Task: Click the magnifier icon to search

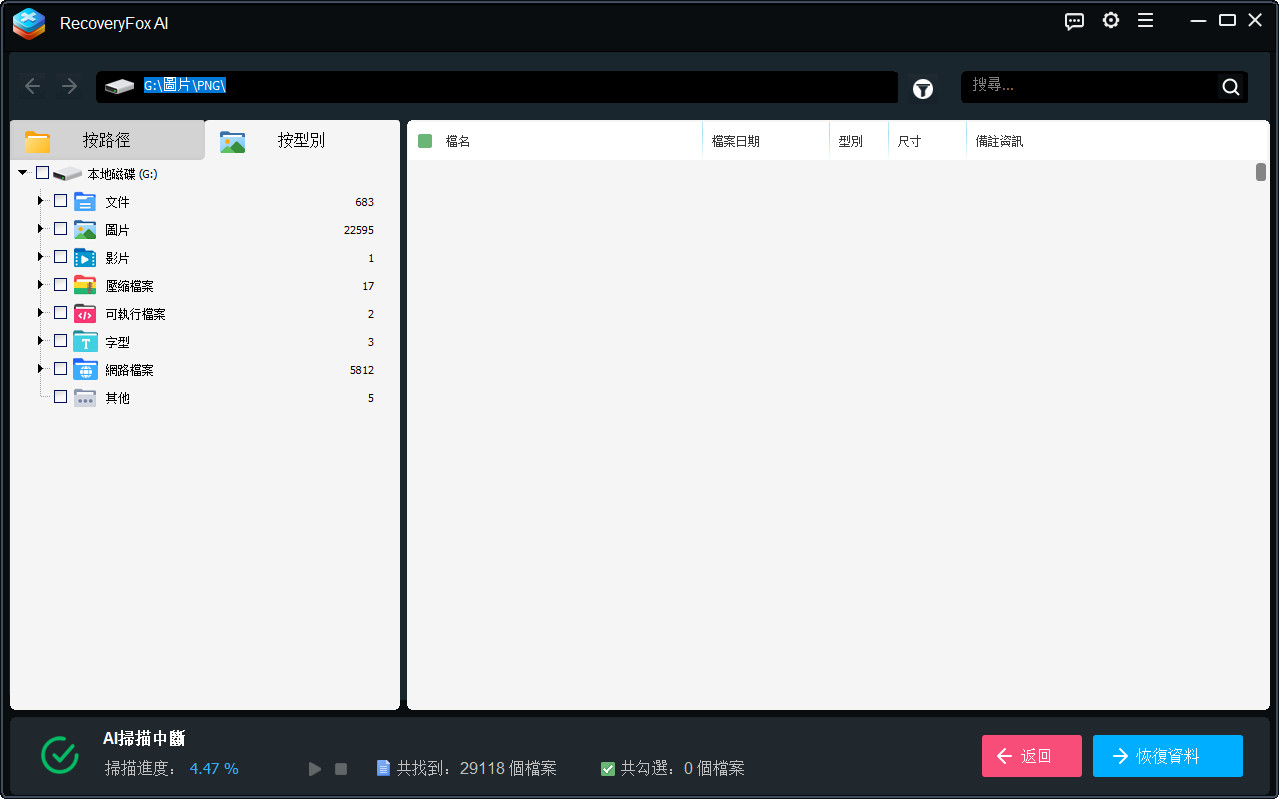Action: click(1229, 86)
